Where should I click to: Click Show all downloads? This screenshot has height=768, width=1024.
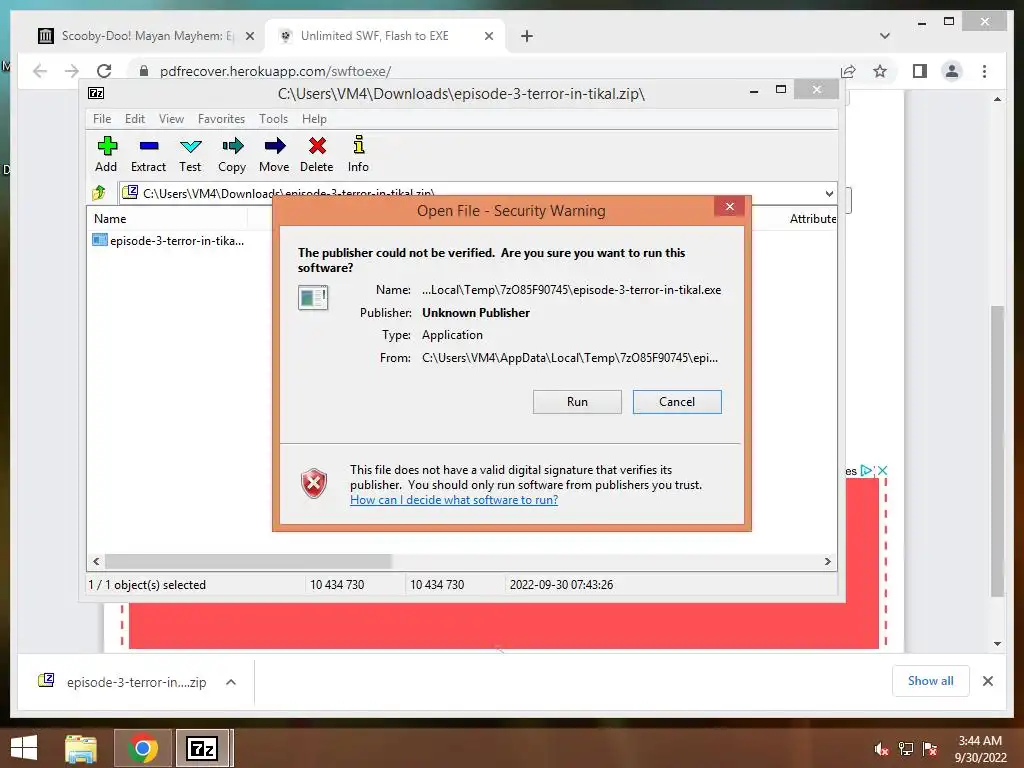click(930, 681)
